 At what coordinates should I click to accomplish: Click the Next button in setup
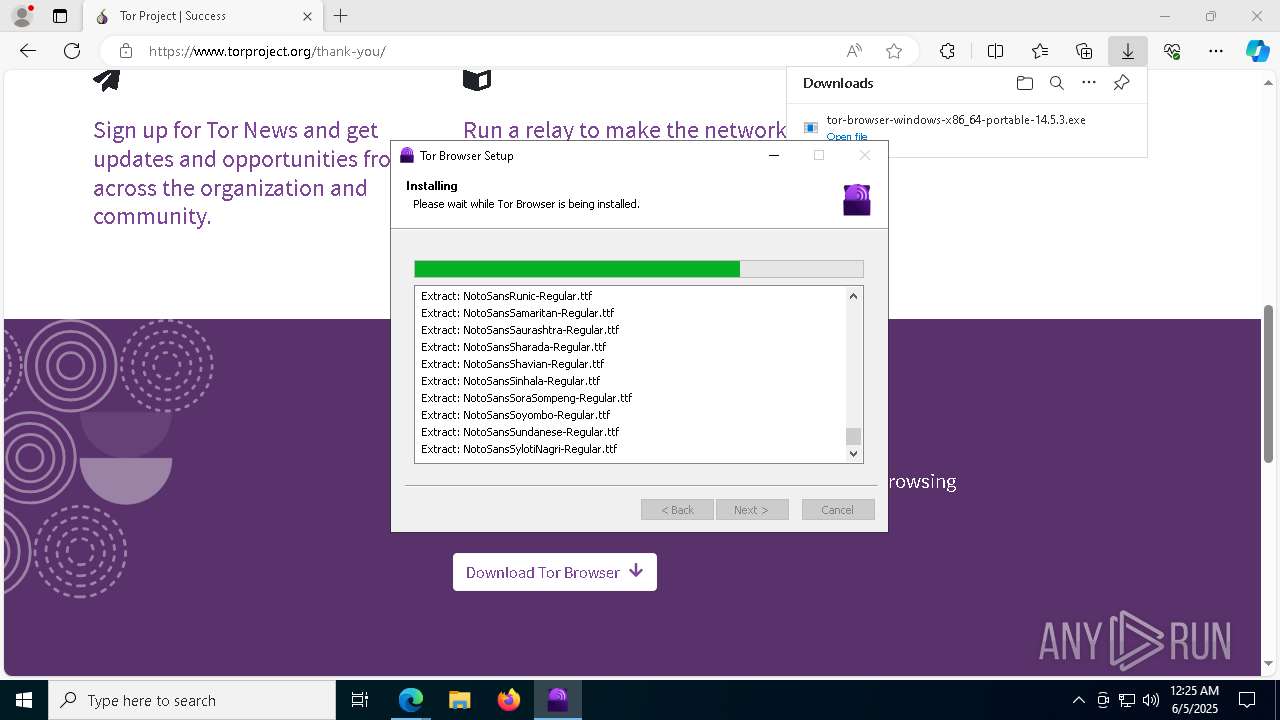[752, 510]
